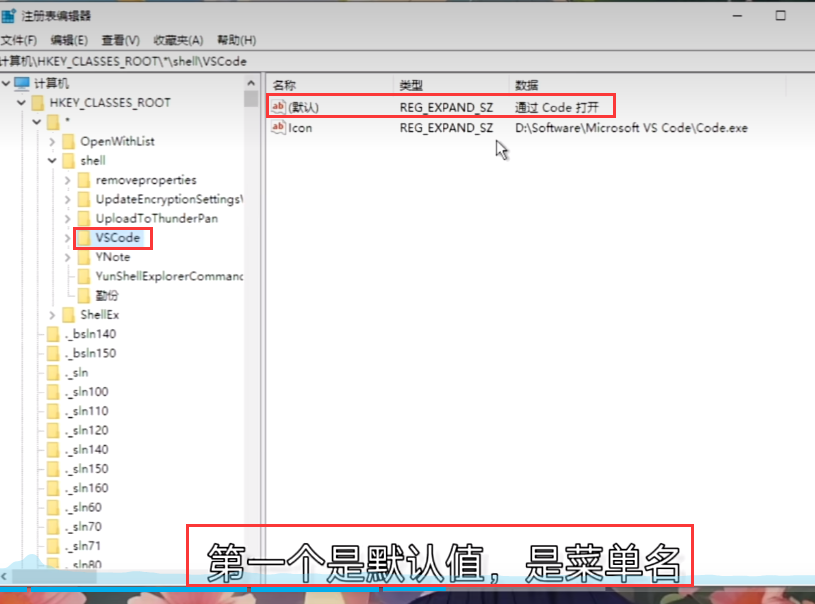
Task: Open the 文件(F) menu
Action: (x=18, y=40)
